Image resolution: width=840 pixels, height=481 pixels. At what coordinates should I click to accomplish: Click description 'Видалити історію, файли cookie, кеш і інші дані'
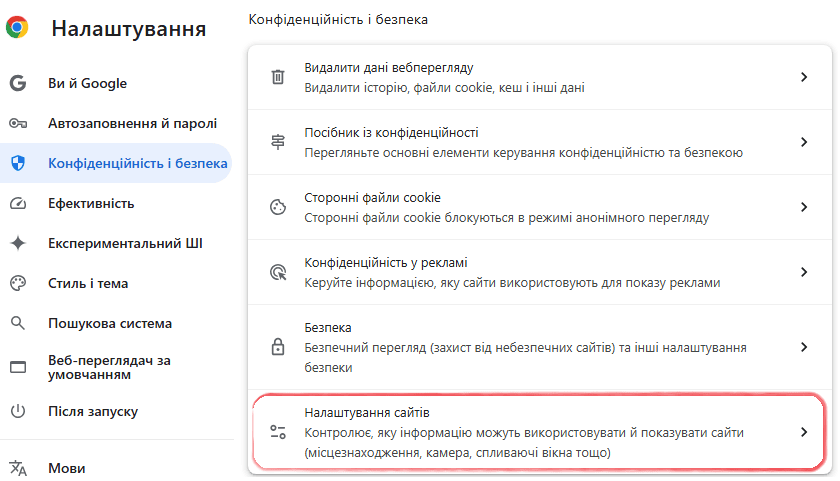(x=444, y=87)
